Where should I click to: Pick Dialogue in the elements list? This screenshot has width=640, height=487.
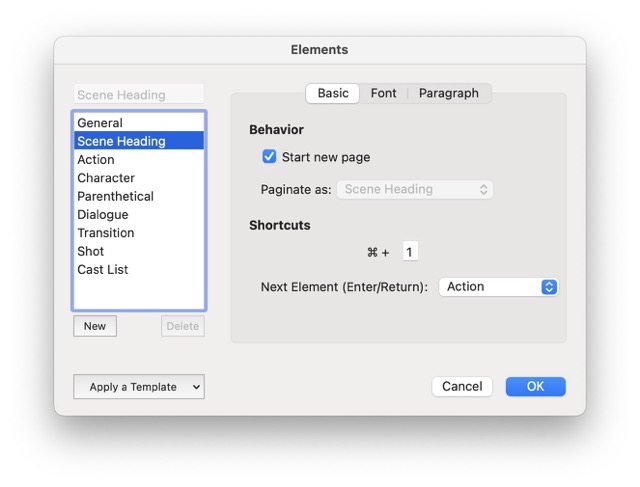[103, 215]
